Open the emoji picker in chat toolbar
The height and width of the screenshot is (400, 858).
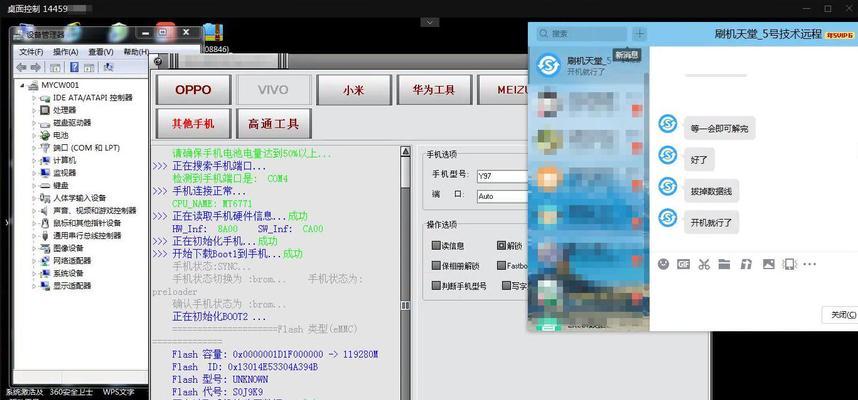coord(663,264)
